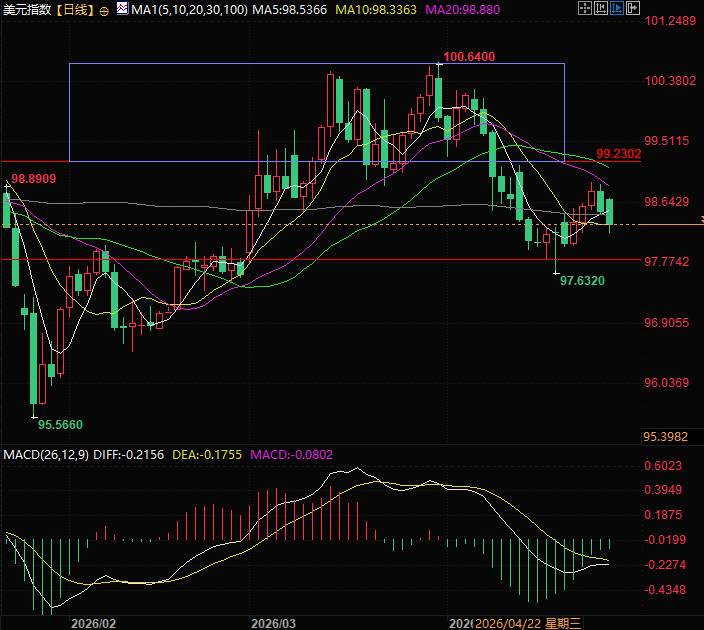Click the 100.6400 high price marker
The width and height of the screenshot is (704, 630).
click(468, 57)
